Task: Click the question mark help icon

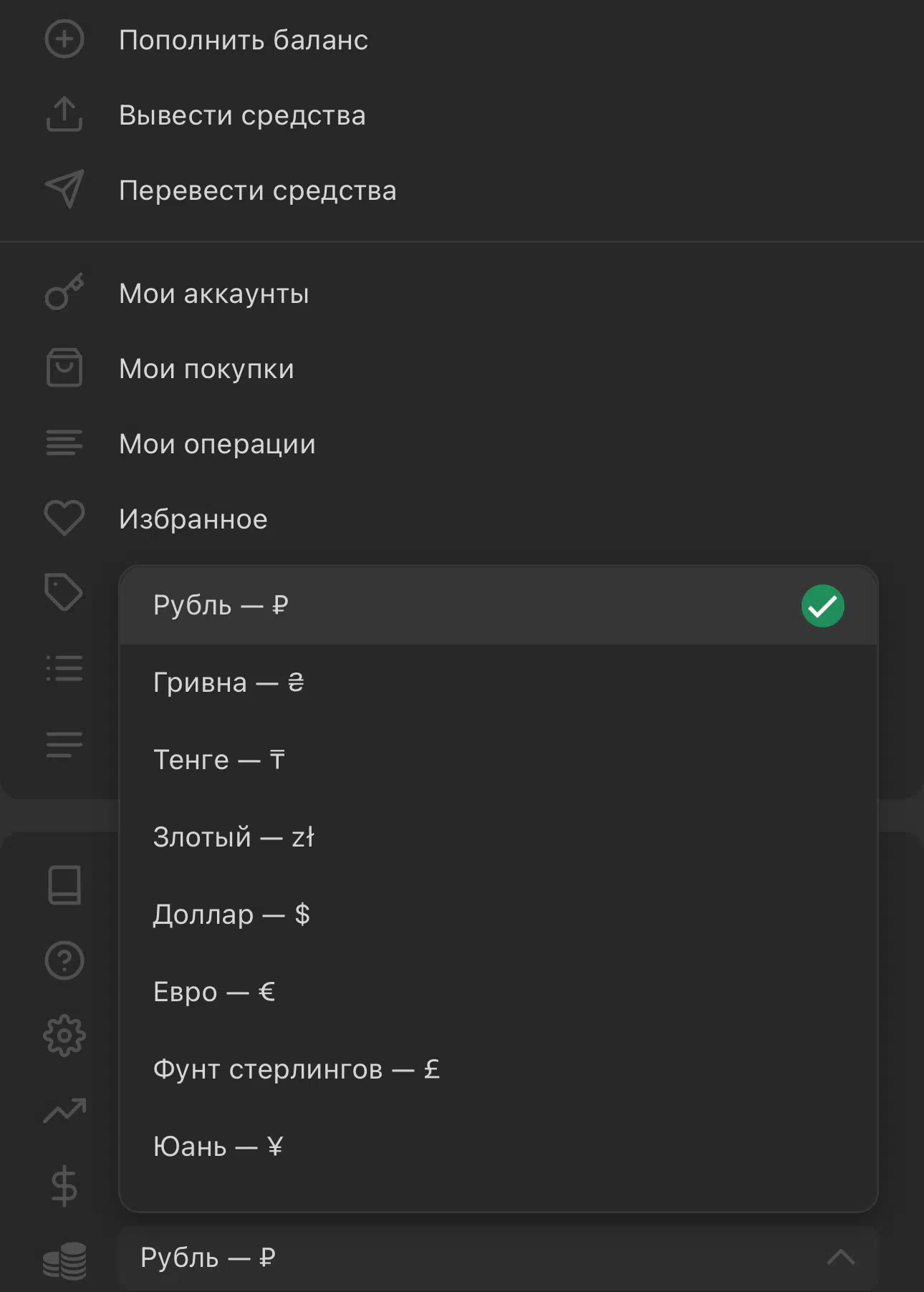Action: click(x=64, y=960)
